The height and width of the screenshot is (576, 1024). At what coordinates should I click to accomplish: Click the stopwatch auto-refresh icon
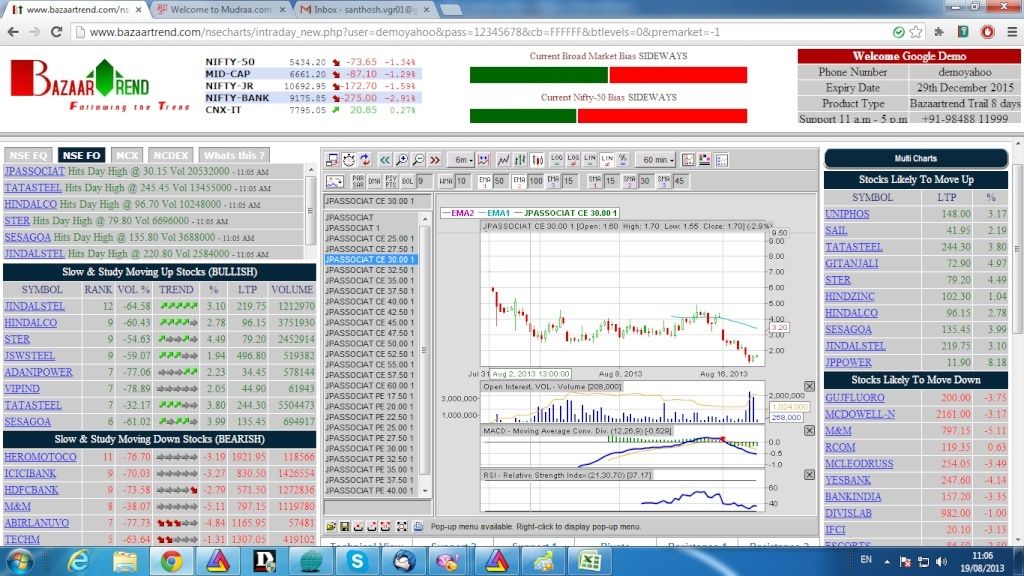pyautogui.click(x=349, y=160)
